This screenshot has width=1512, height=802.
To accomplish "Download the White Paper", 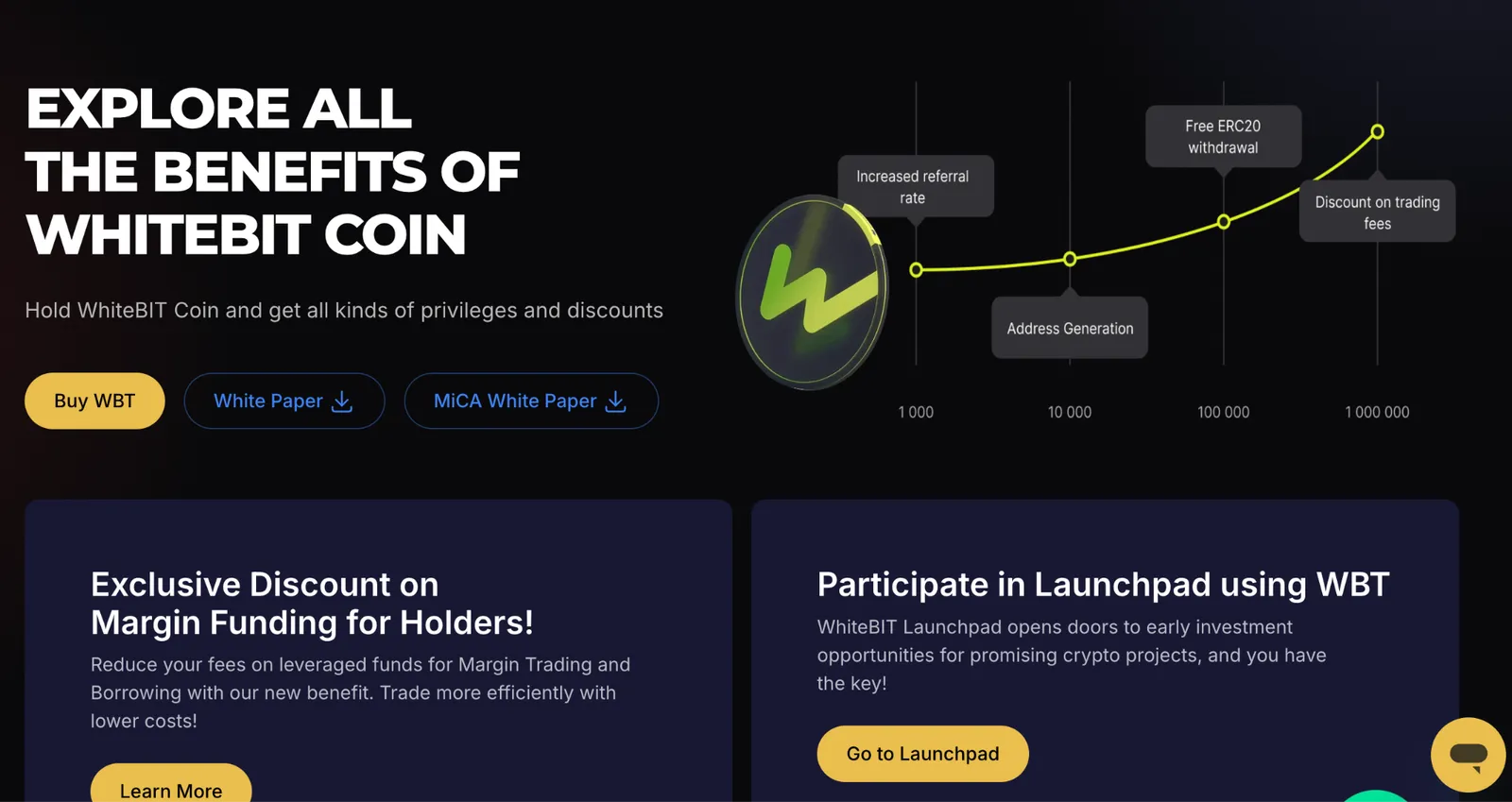I will pyautogui.click(x=284, y=401).
